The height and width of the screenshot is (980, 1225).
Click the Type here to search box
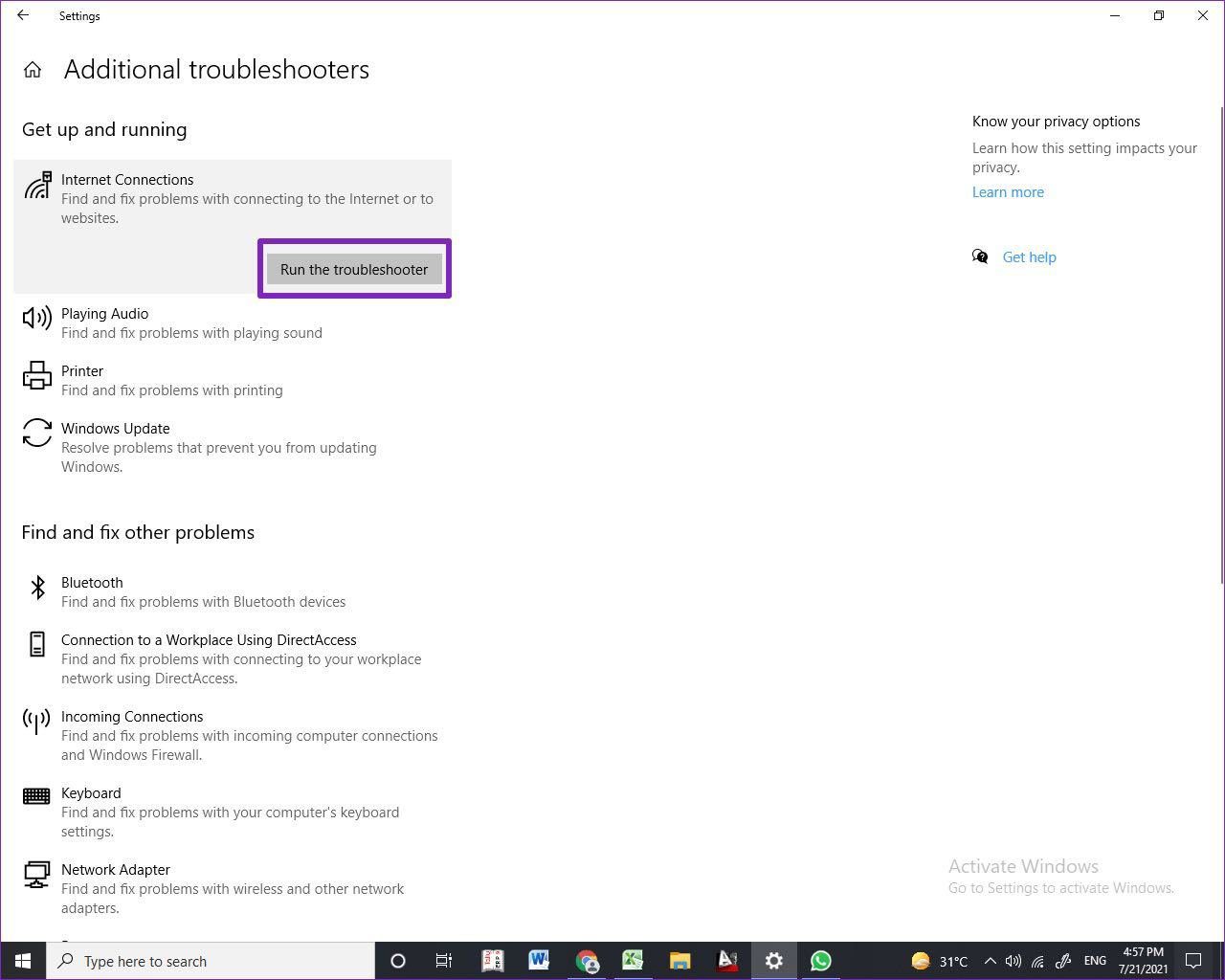coord(211,961)
